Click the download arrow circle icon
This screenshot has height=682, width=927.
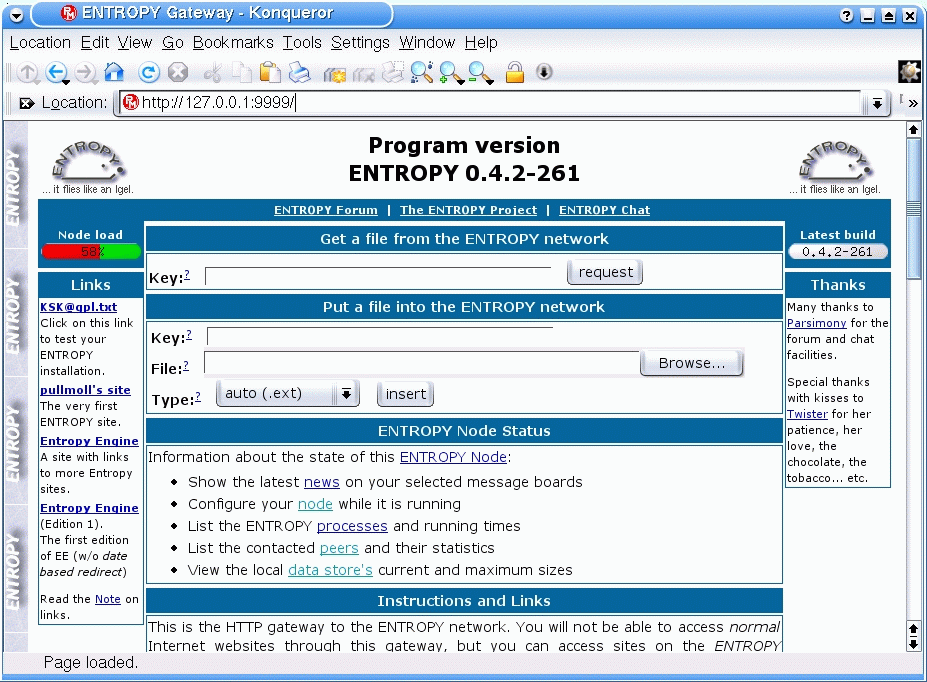tap(544, 72)
